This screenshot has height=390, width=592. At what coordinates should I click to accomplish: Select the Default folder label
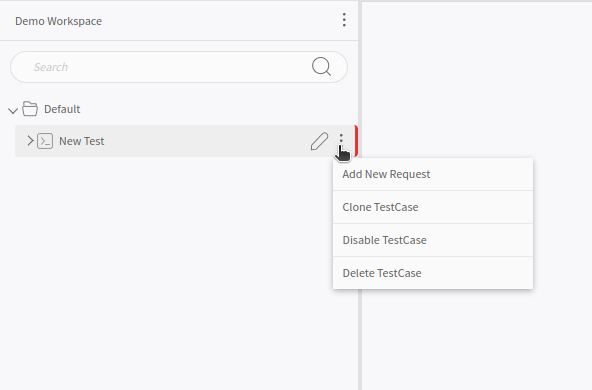tap(62, 109)
